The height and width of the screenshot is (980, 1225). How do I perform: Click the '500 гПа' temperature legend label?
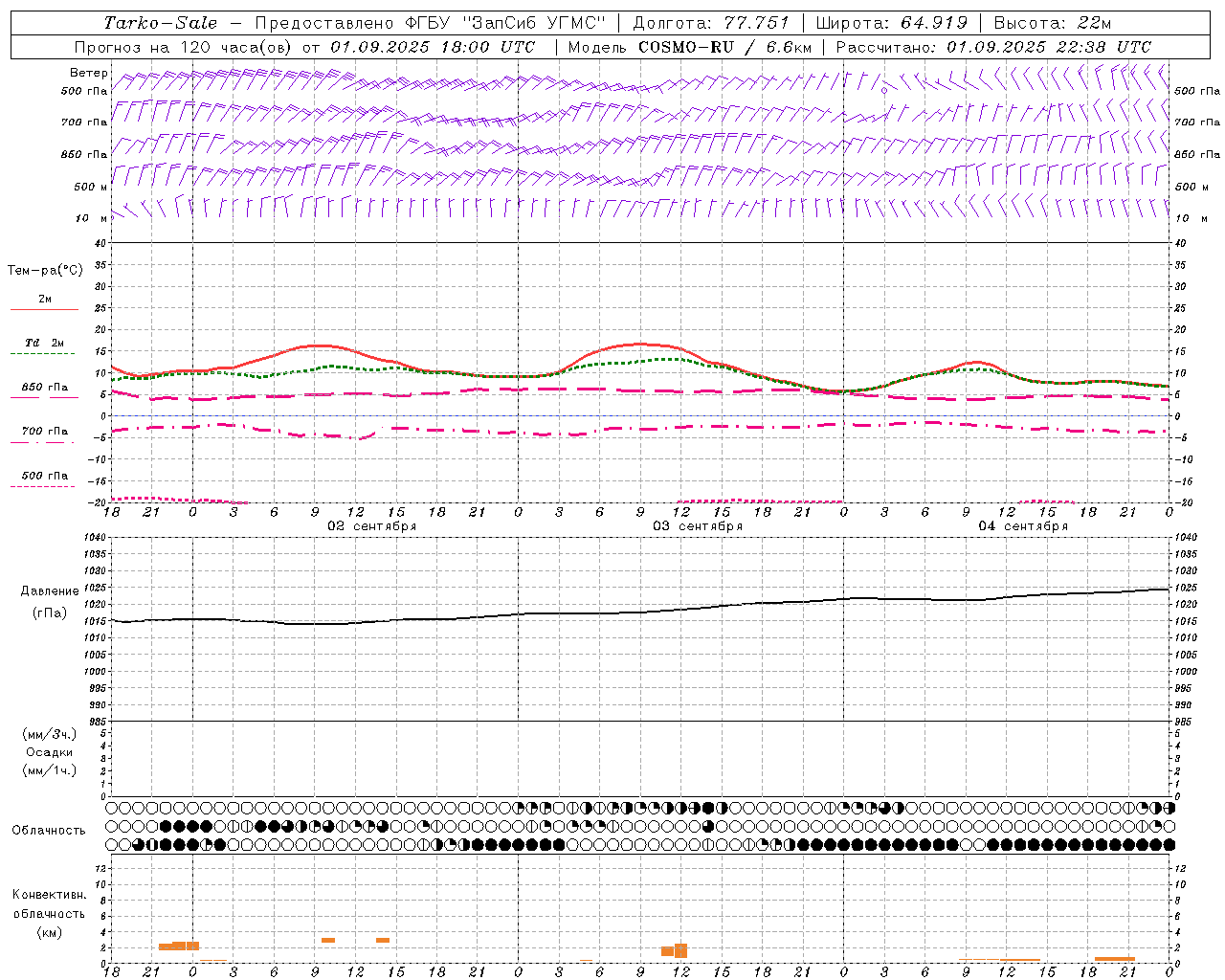(x=45, y=476)
